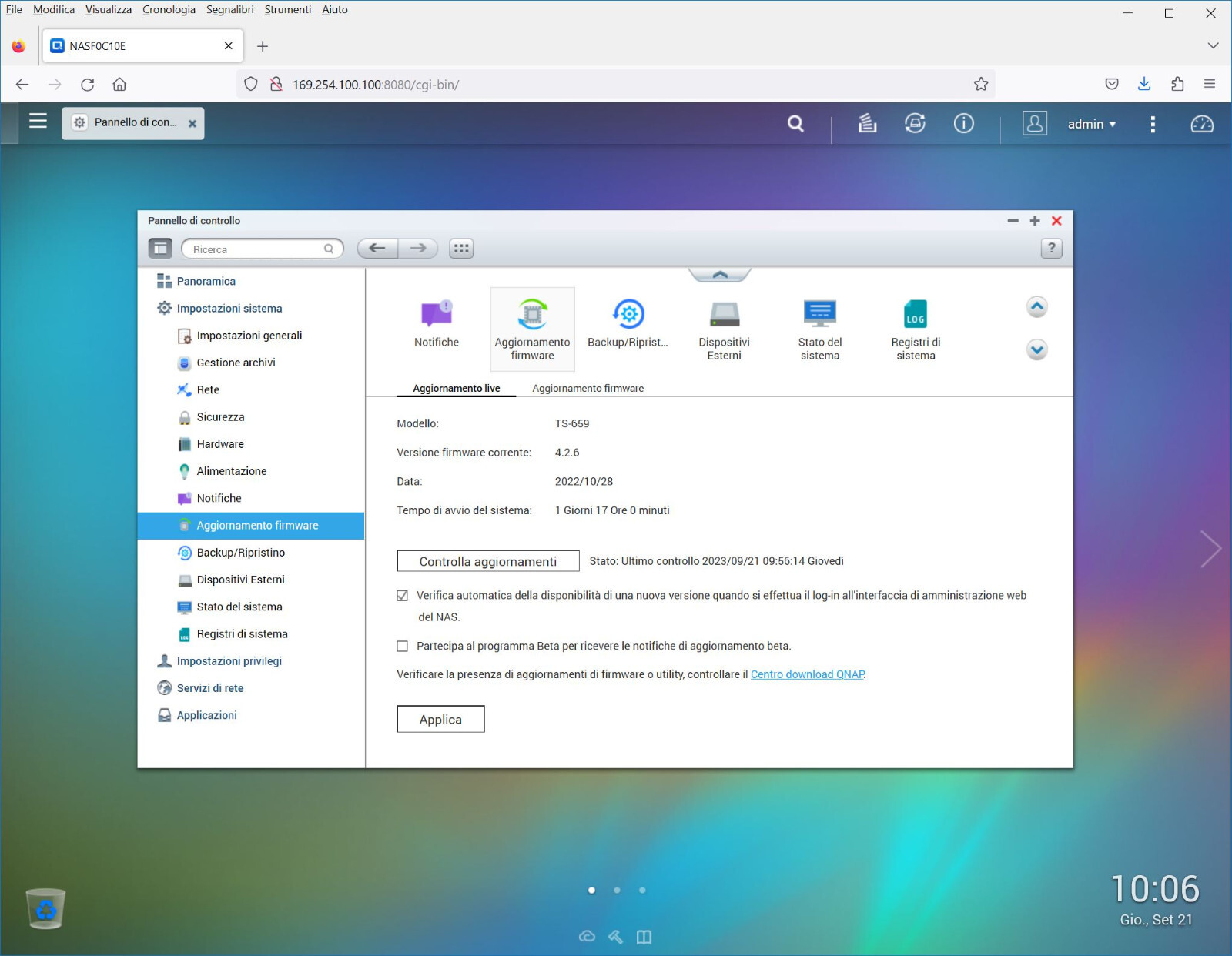Open the event notifications info icon
The image size is (1232, 956).
coord(963,123)
